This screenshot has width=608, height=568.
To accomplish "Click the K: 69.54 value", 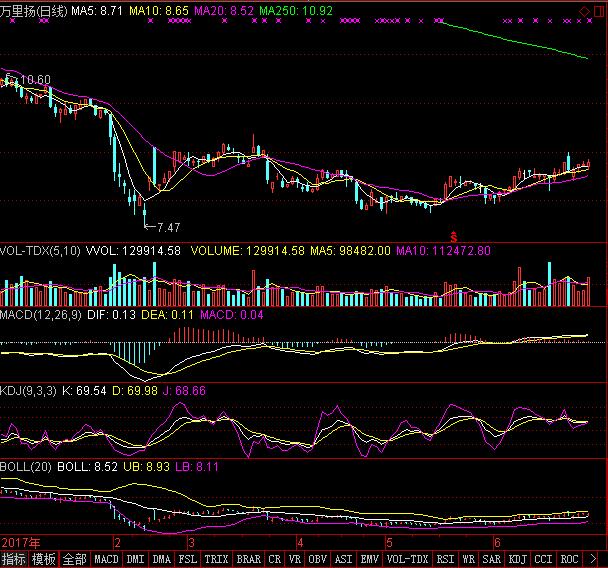I will pyautogui.click(x=84, y=391).
